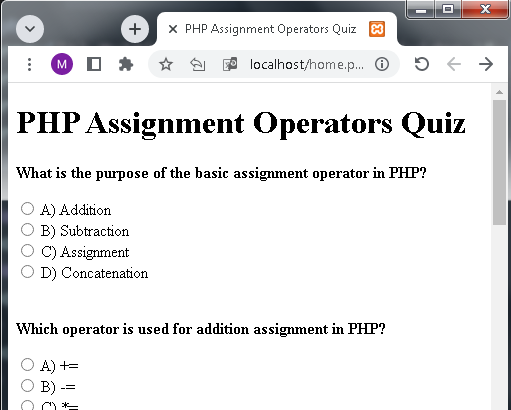The width and height of the screenshot is (511, 410).
Task: Maximize the browser window
Action: 448,9
